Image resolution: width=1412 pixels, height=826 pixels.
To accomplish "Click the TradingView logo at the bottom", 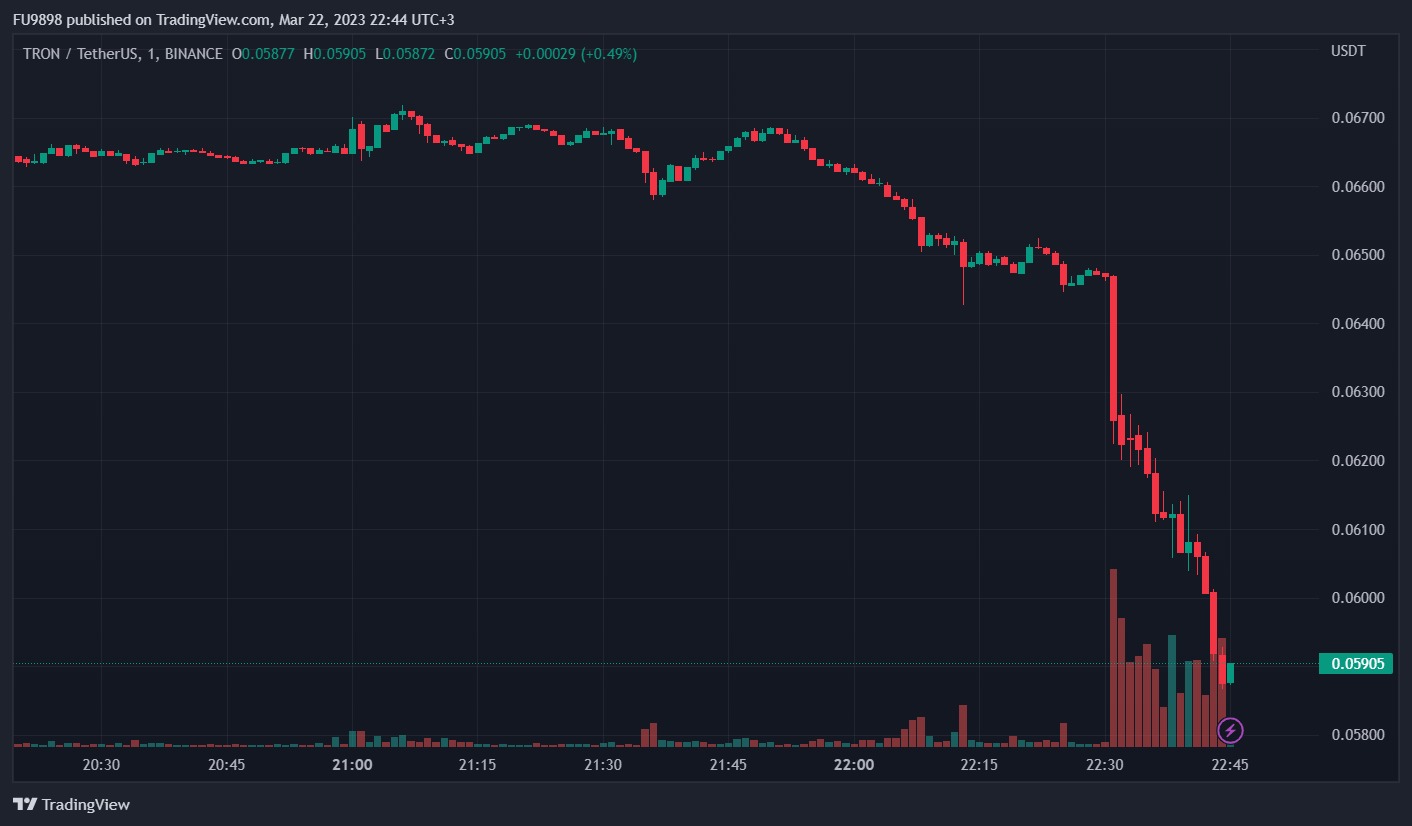I will (x=71, y=804).
